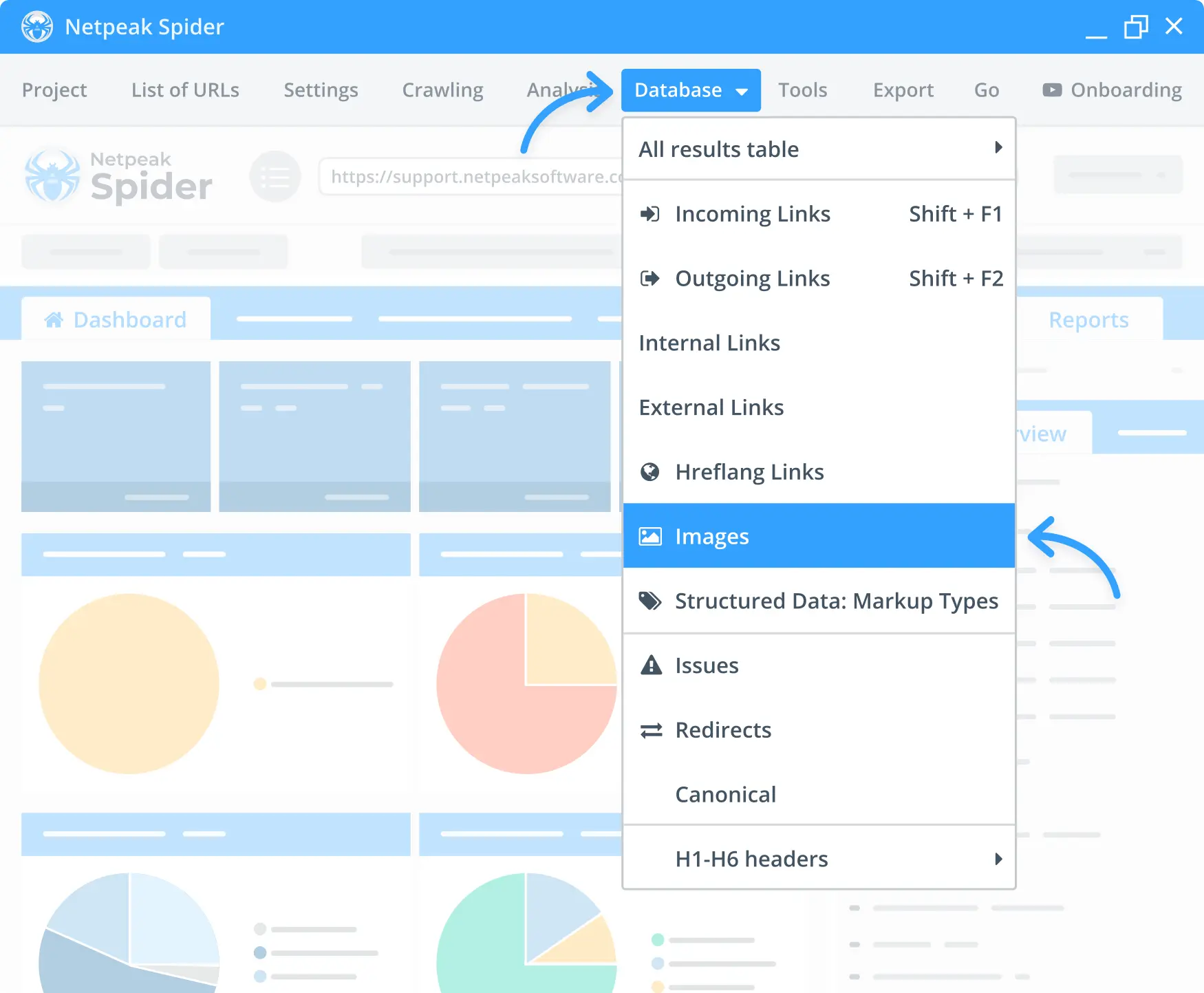Click the Shift + F1 shortcut text
The height and width of the screenshot is (993, 1204).
tap(955, 214)
